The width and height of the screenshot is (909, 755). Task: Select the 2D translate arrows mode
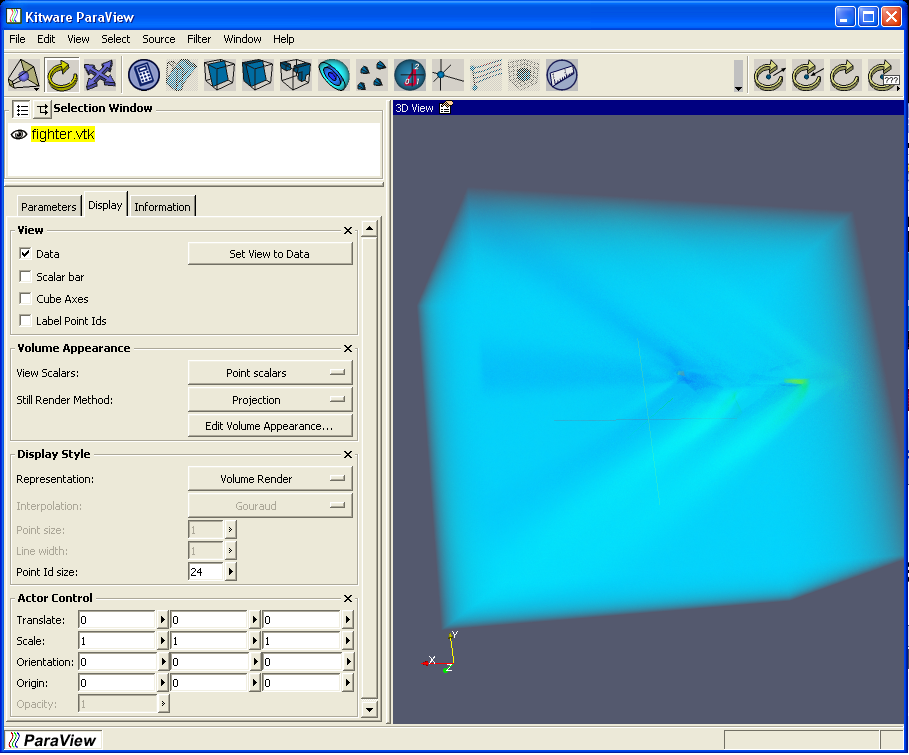(x=100, y=75)
